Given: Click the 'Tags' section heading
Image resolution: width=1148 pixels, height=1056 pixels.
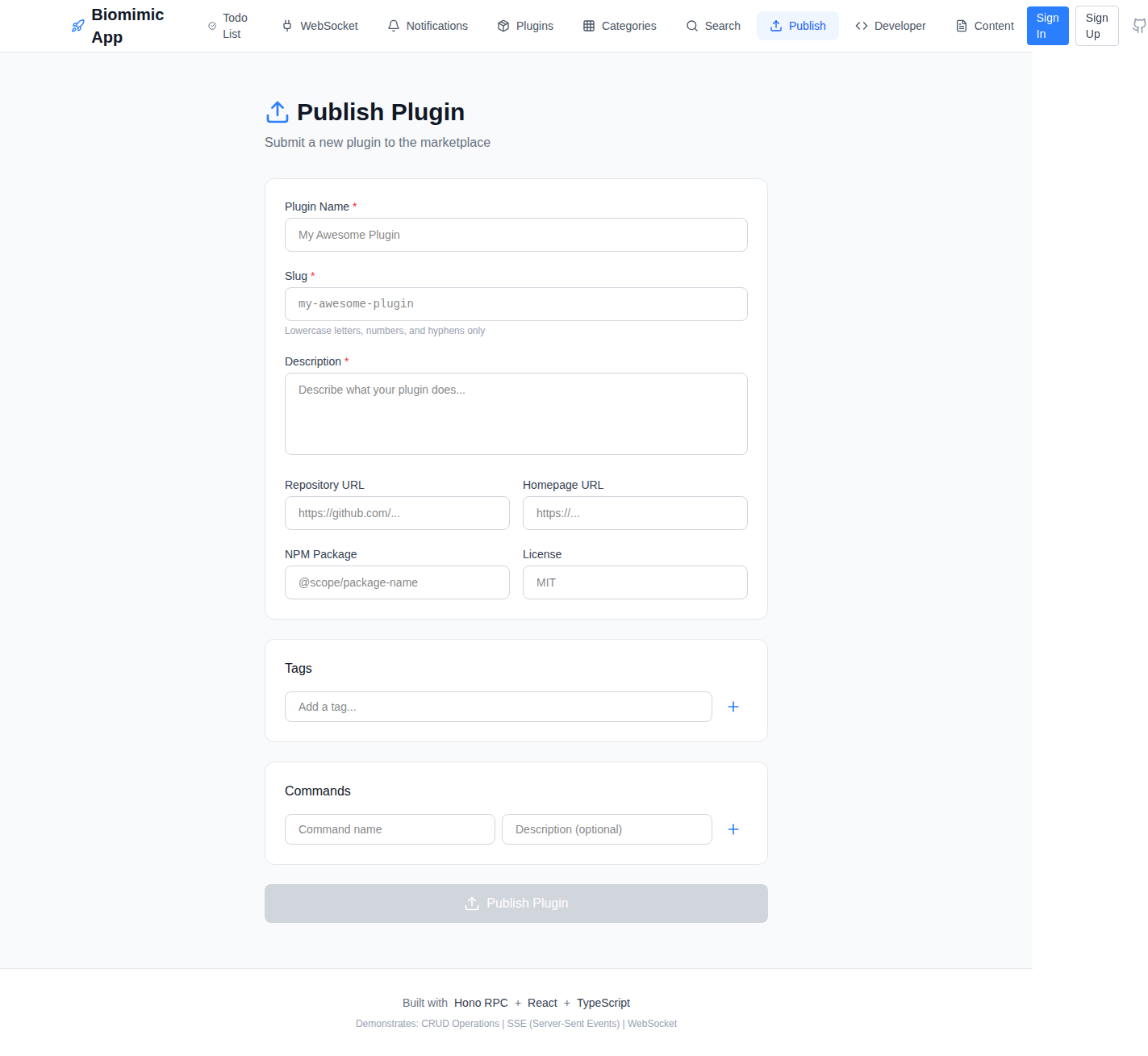Looking at the screenshot, I should (298, 668).
